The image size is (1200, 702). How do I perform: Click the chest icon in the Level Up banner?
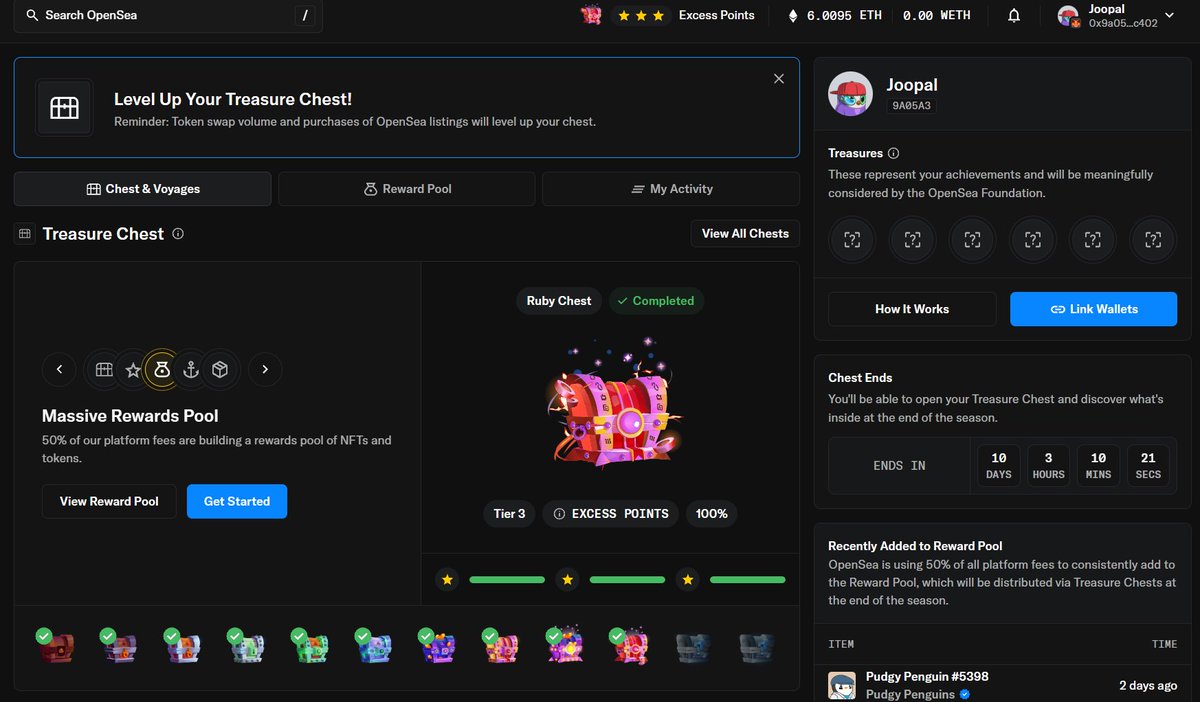pos(64,108)
